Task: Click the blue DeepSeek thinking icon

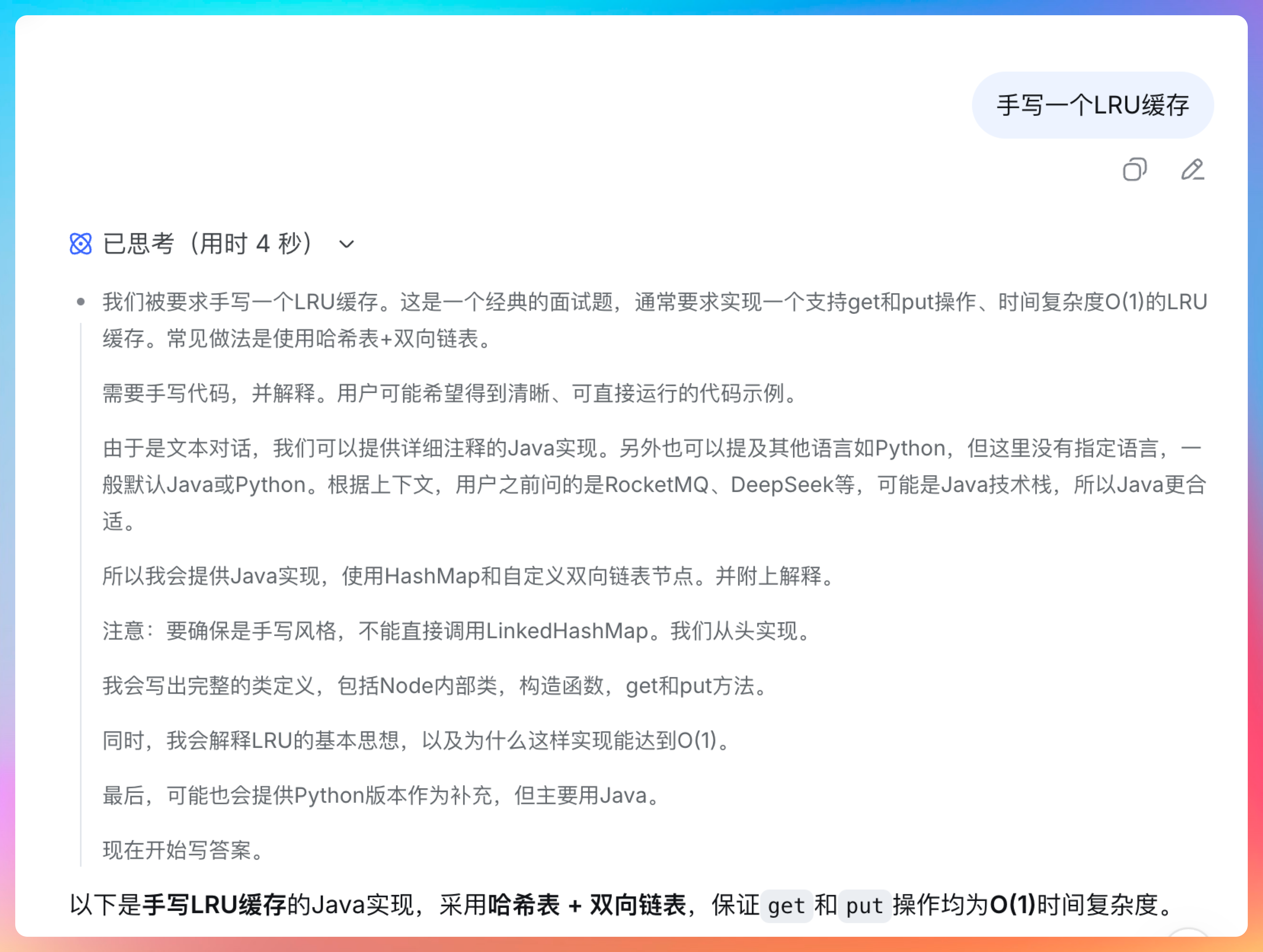Action: (80, 244)
